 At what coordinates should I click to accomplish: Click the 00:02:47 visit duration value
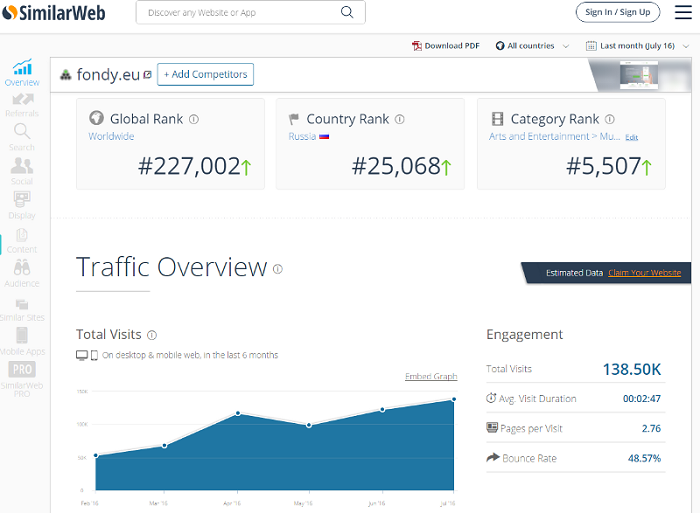tap(642, 399)
